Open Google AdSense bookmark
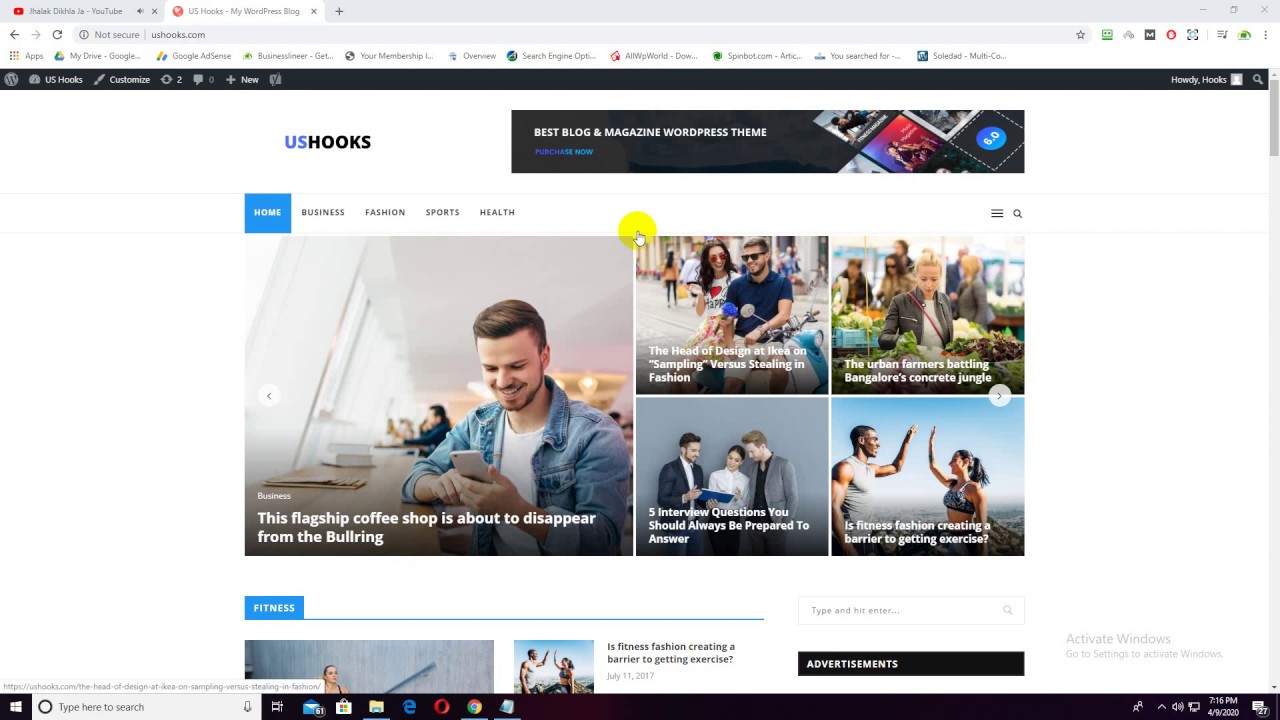 [x=194, y=56]
